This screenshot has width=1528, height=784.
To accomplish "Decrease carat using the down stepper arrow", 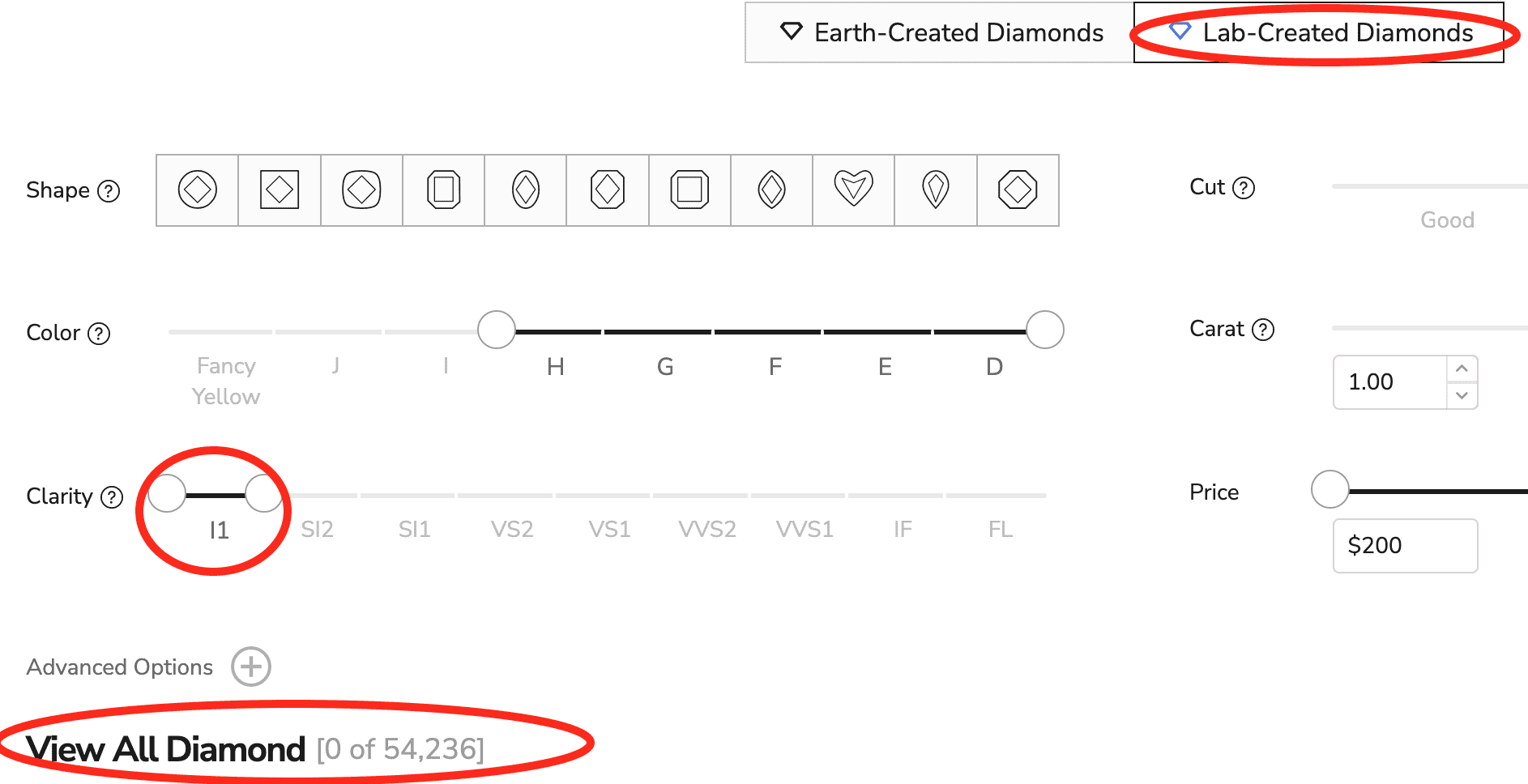I will 1462,396.
